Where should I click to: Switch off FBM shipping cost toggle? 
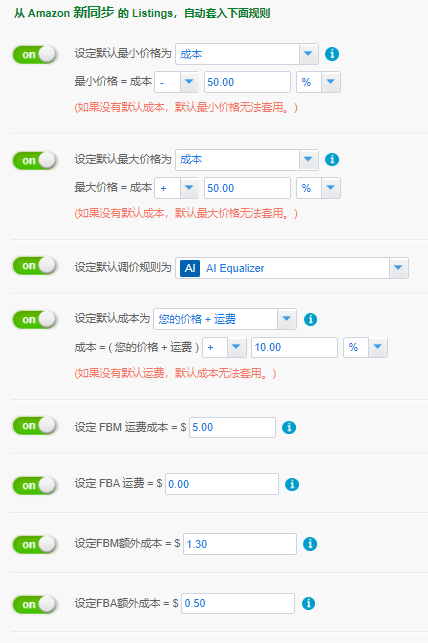(x=34, y=426)
